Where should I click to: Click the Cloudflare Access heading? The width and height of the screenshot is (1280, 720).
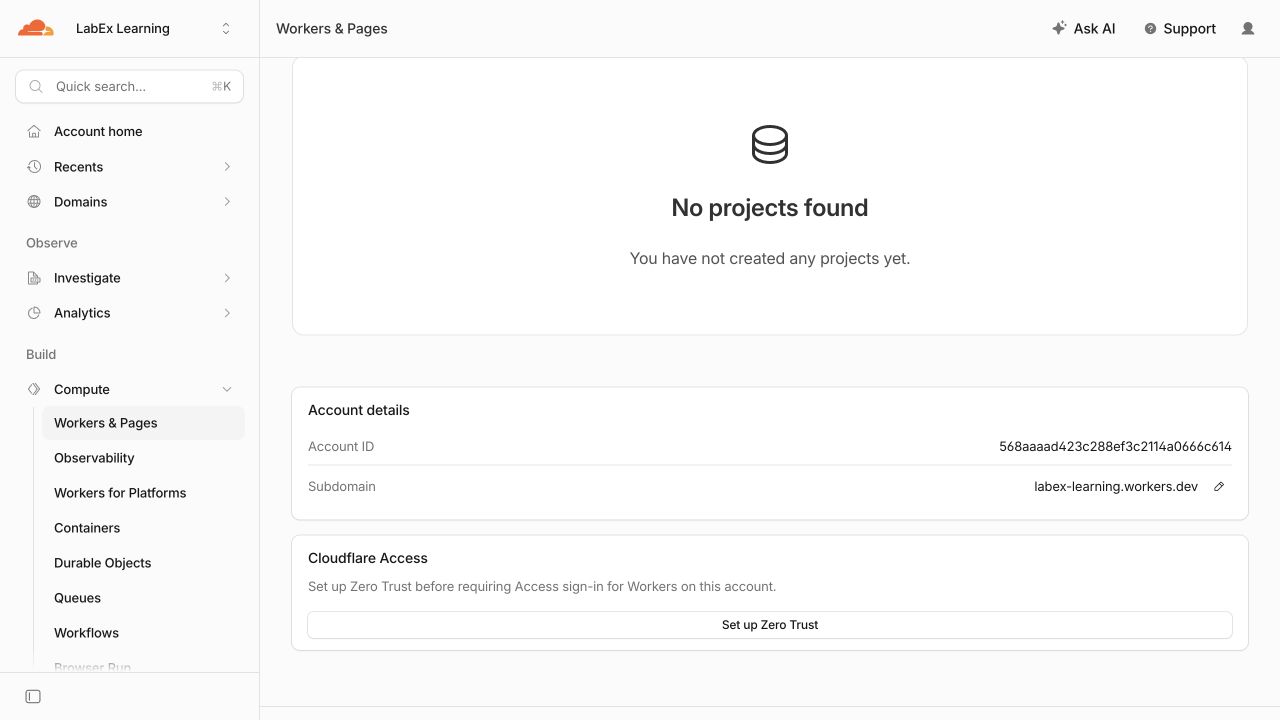(x=368, y=558)
